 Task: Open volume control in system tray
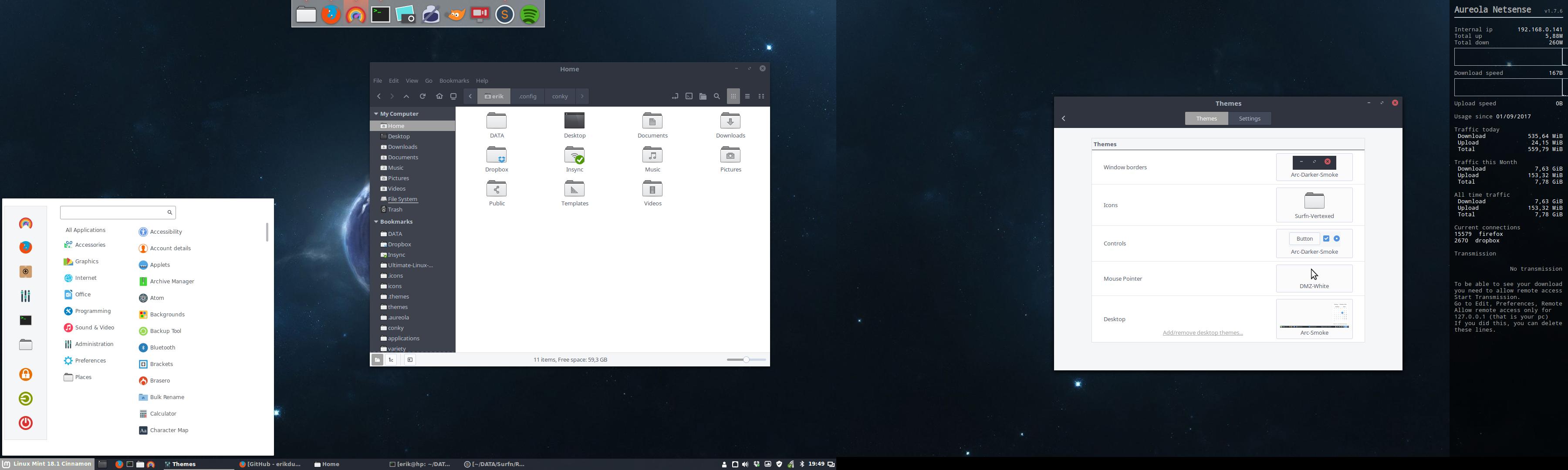click(x=746, y=464)
